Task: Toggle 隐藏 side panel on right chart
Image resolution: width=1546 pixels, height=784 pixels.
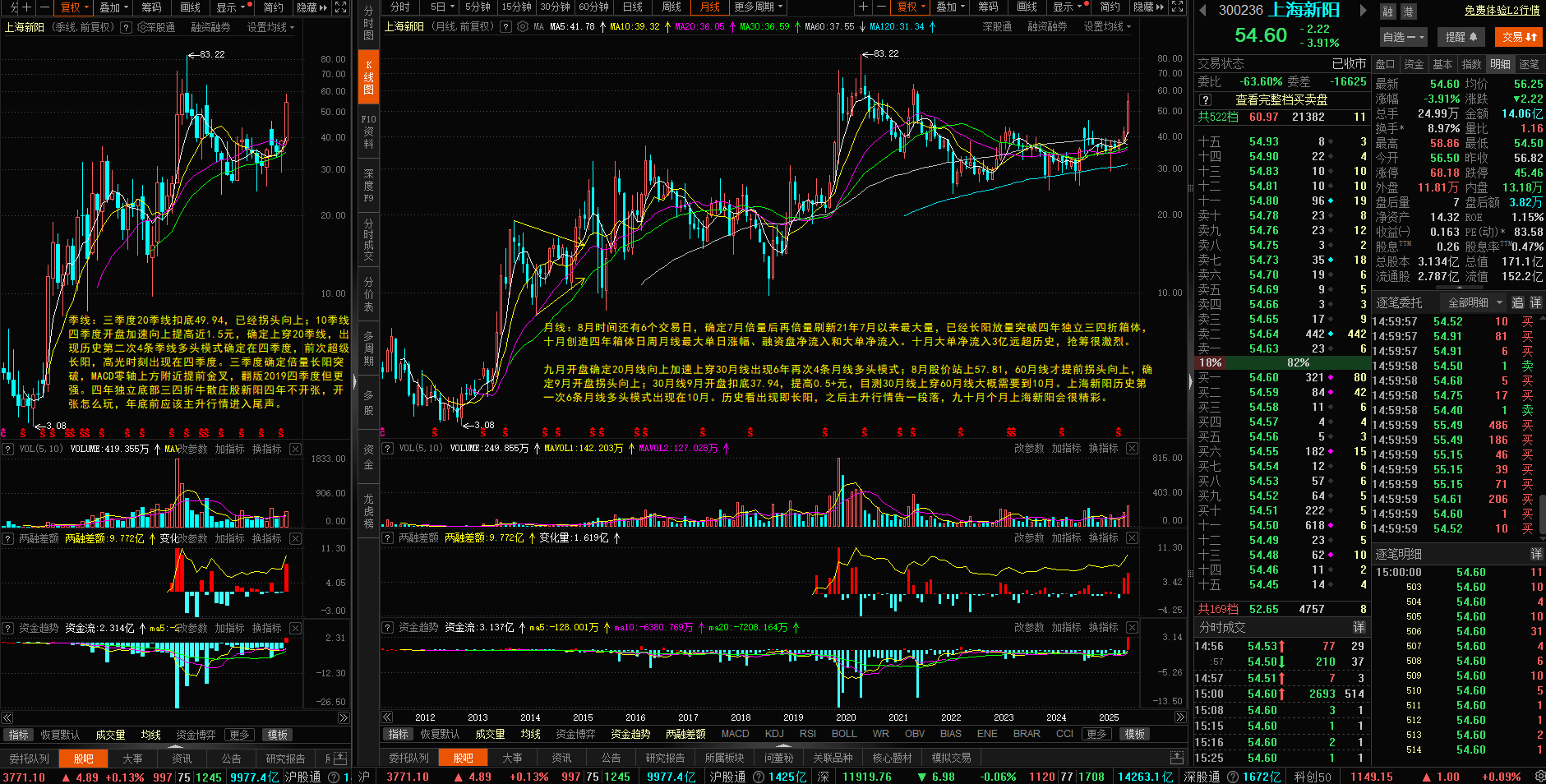Action: (x=1148, y=7)
